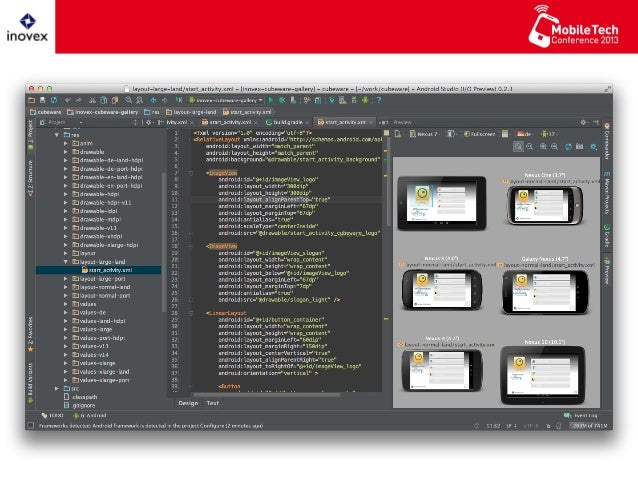Click the layout-large-land breadcrumb
This screenshot has height=479, width=638.
191,112
